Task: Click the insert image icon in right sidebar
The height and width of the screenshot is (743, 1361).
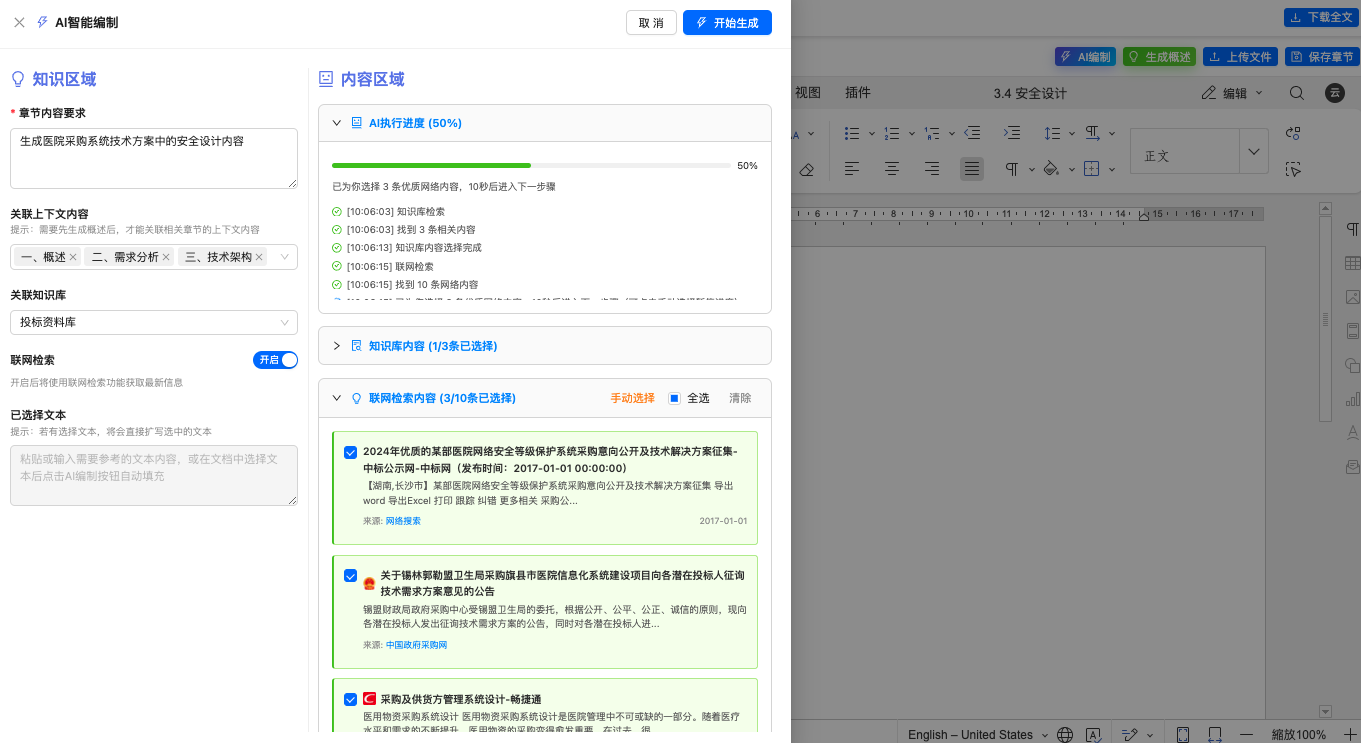Action: [1352, 297]
